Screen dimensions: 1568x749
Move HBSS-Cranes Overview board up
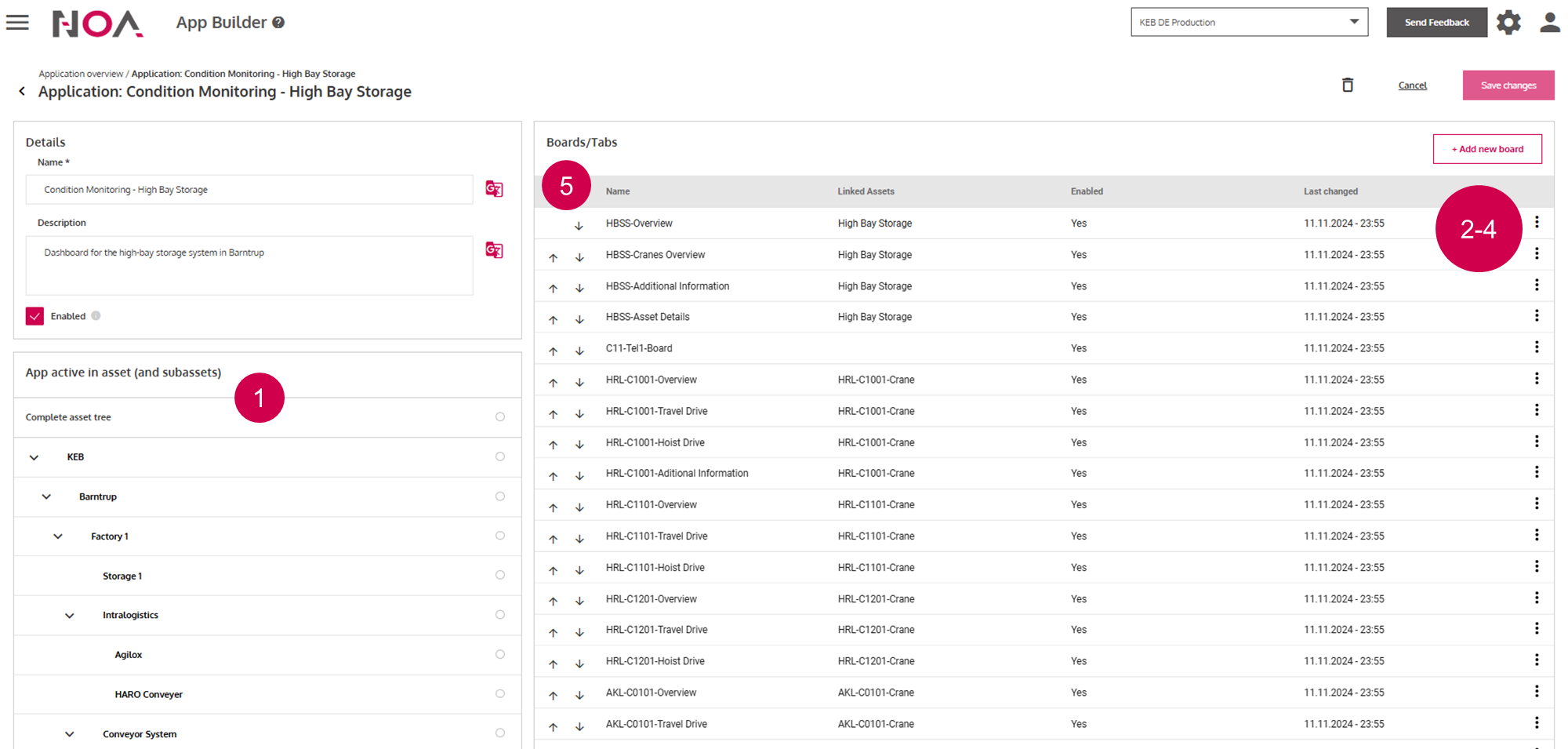554,257
